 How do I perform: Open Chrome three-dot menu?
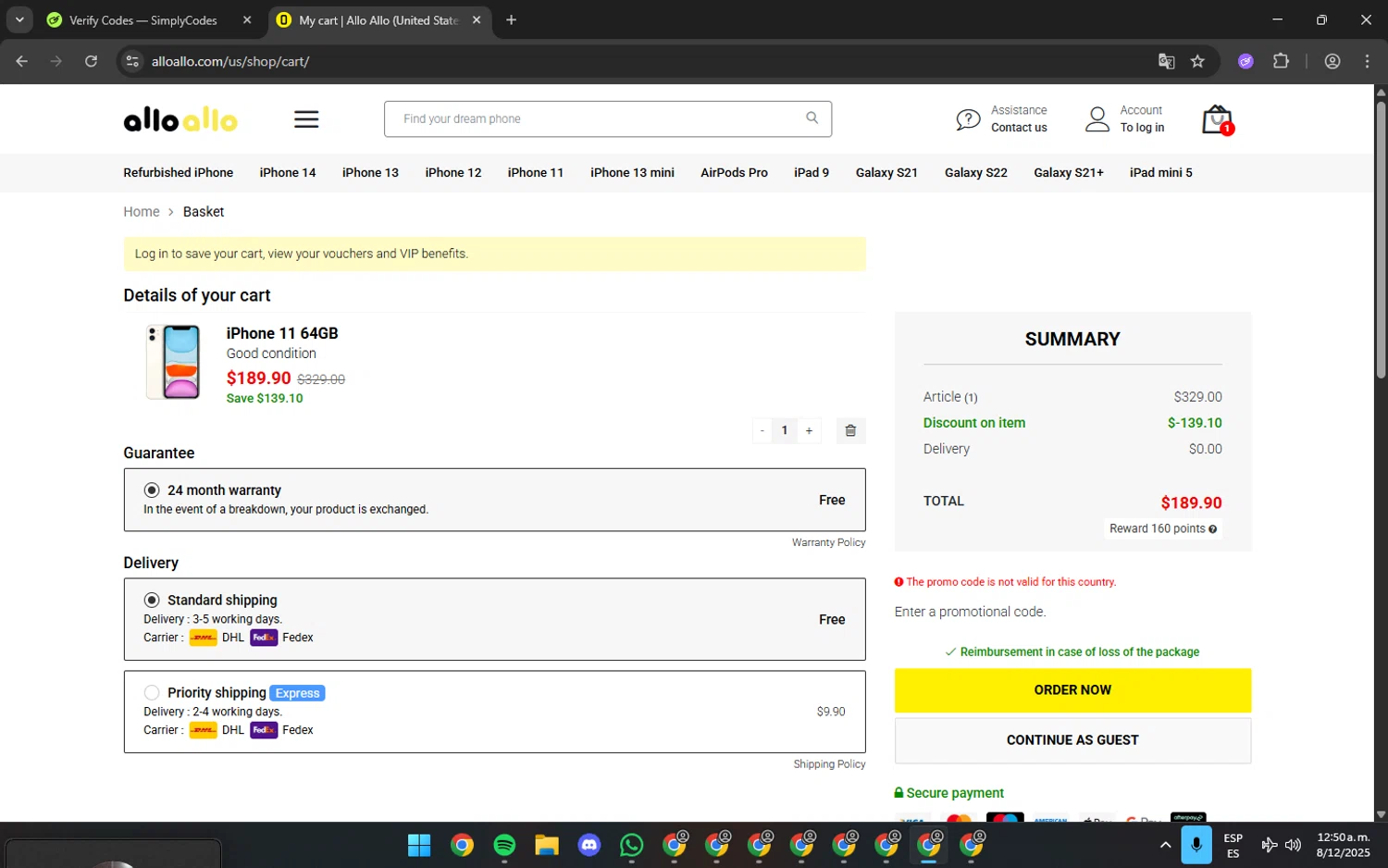1367,61
